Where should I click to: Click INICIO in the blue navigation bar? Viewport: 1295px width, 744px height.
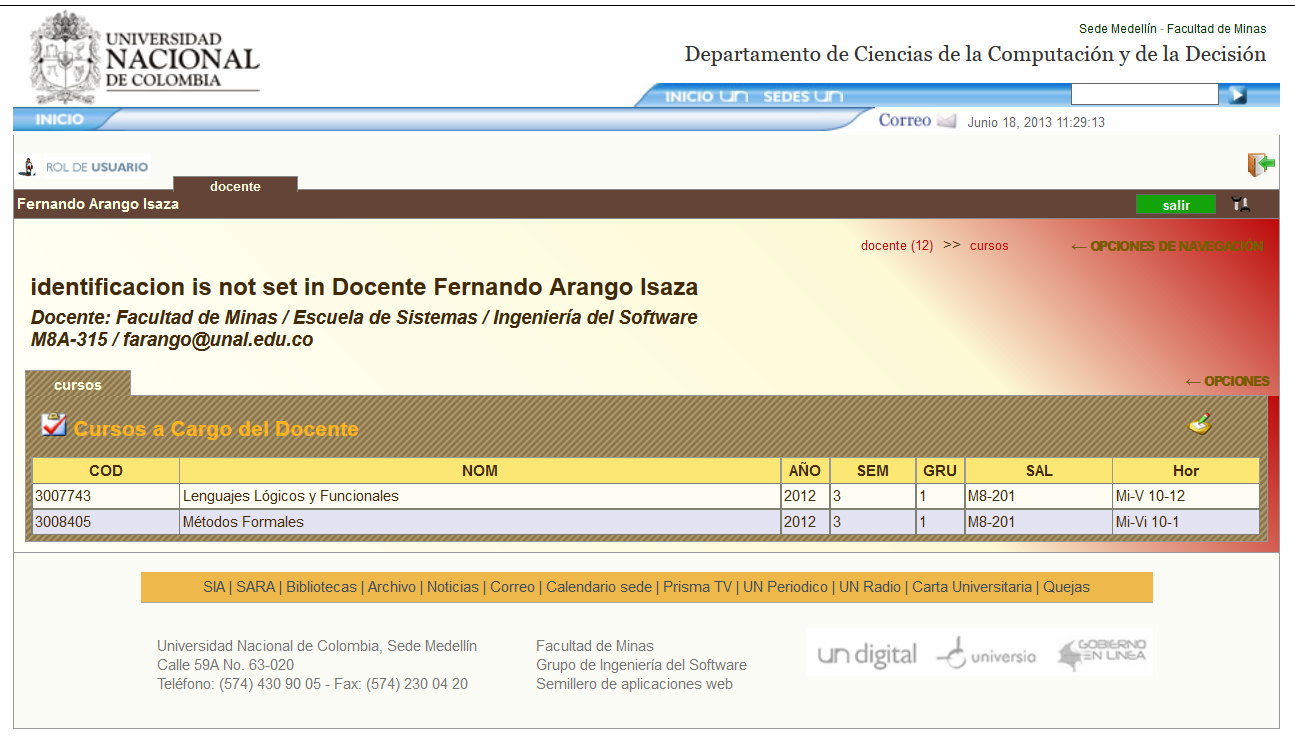click(60, 119)
